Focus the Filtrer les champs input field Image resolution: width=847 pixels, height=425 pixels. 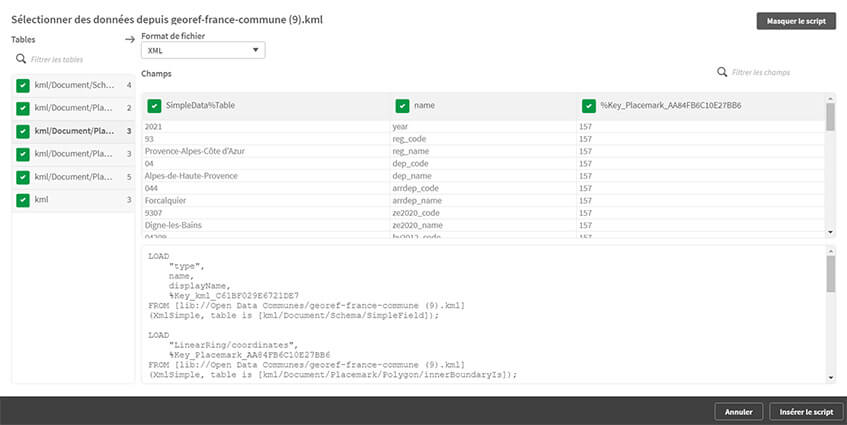776,72
